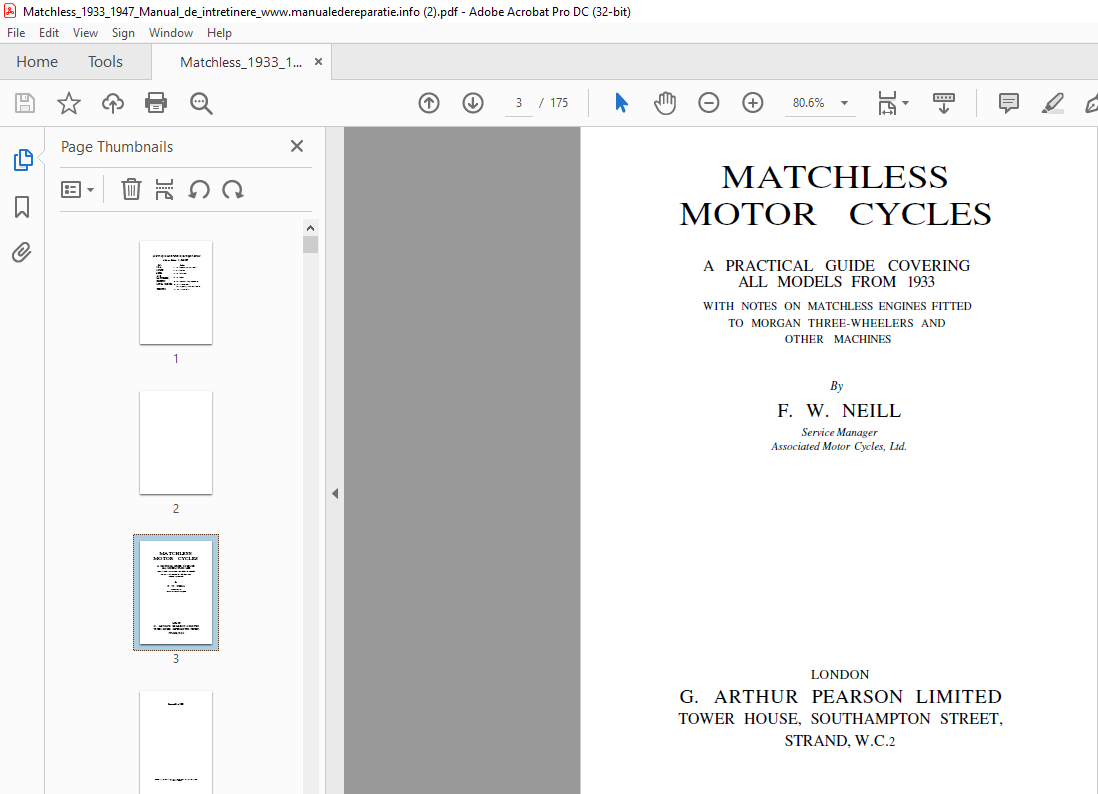This screenshot has height=794, width=1098.
Task: Select blank page 2 thumbnail
Action: (176, 443)
